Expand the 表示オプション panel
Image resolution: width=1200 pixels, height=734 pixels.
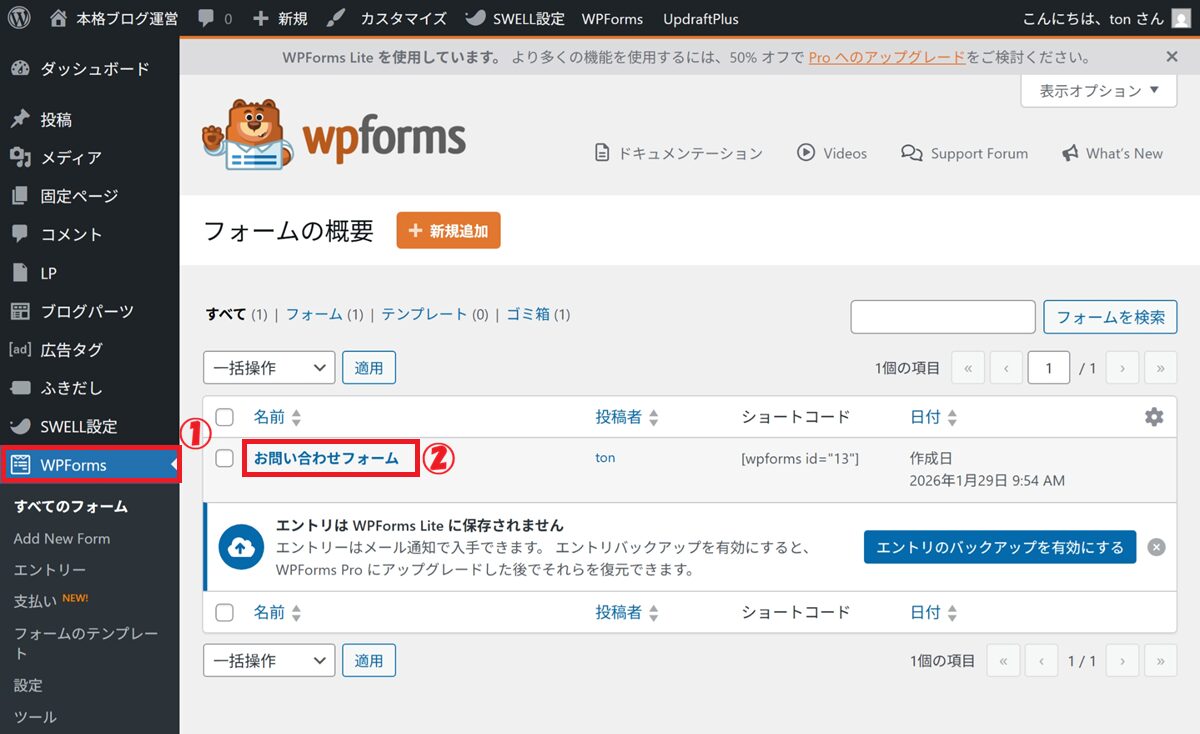point(1099,91)
